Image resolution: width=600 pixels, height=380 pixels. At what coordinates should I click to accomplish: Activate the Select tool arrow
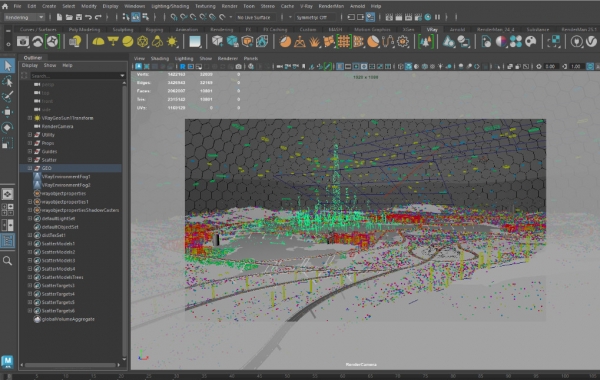click(8, 66)
